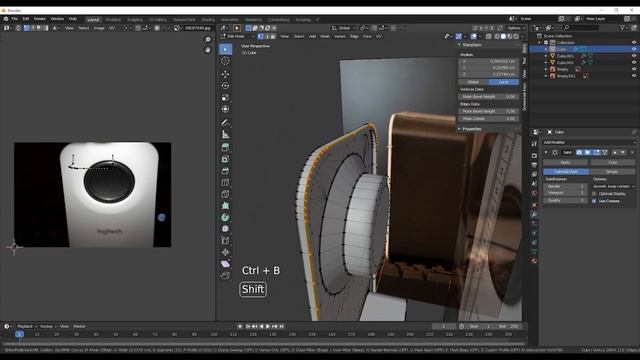Select the Measure tool
The width and height of the screenshot is (640, 360).
[x=225, y=134]
